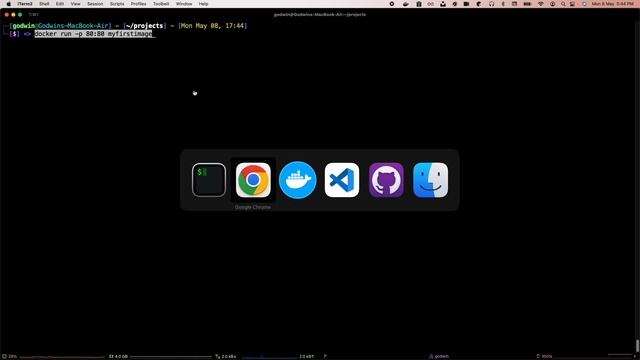
Task: Click the iTerm window title text
Action: click(320, 14)
